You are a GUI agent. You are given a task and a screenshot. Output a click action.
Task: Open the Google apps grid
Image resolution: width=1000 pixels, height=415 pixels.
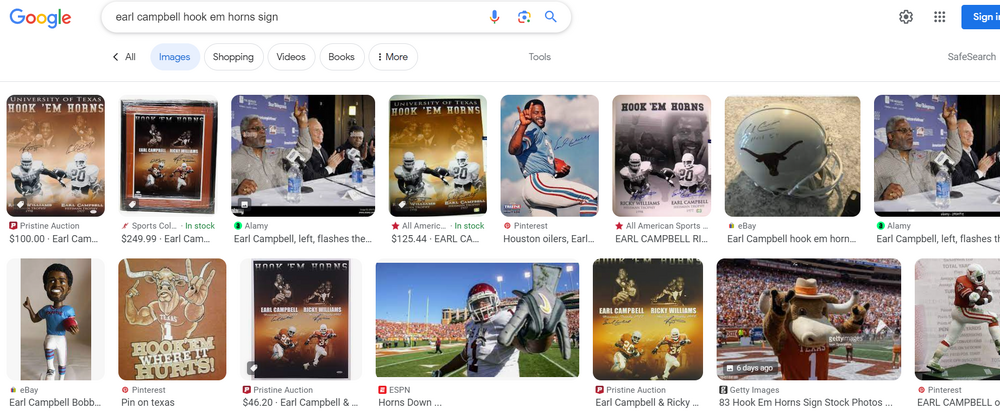pyautogui.click(x=939, y=17)
